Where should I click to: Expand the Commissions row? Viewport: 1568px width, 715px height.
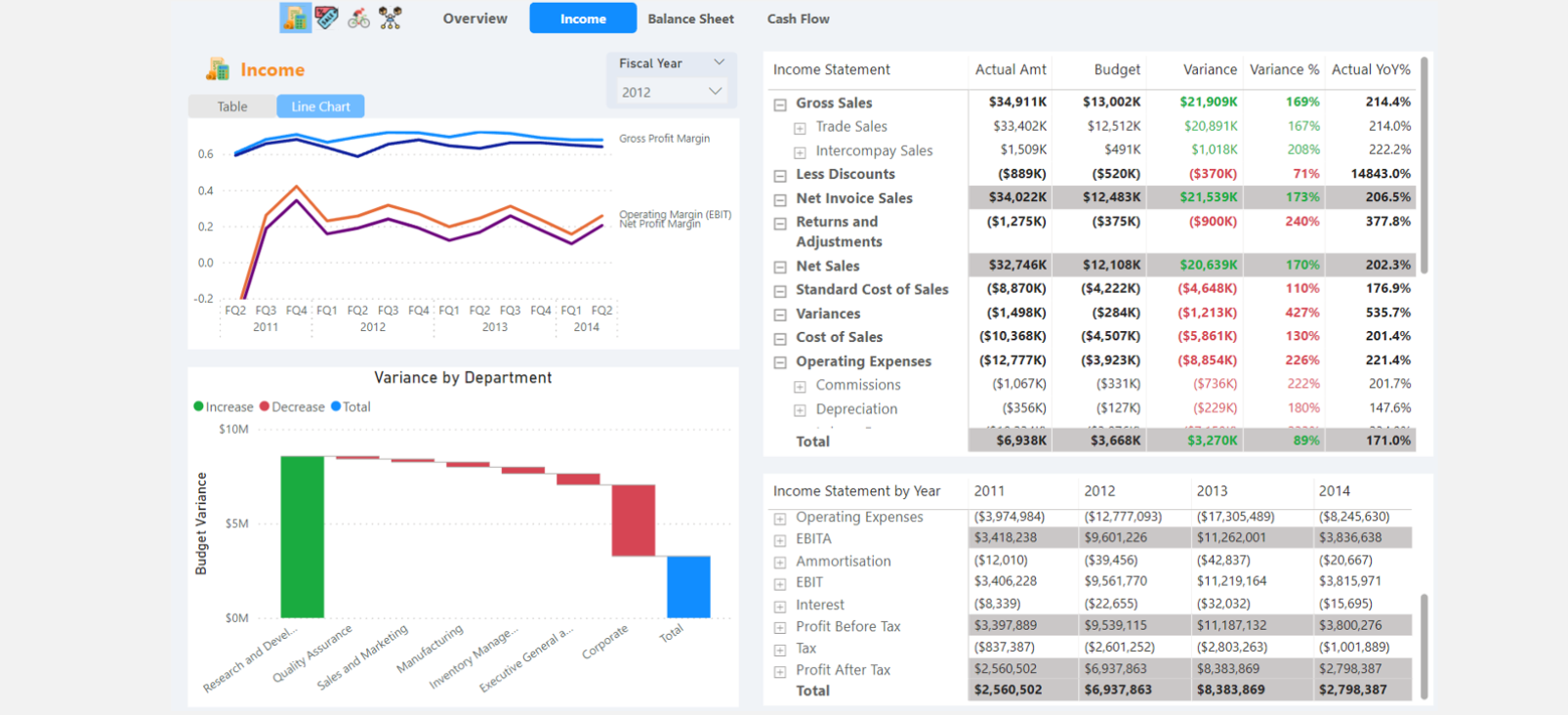800,387
